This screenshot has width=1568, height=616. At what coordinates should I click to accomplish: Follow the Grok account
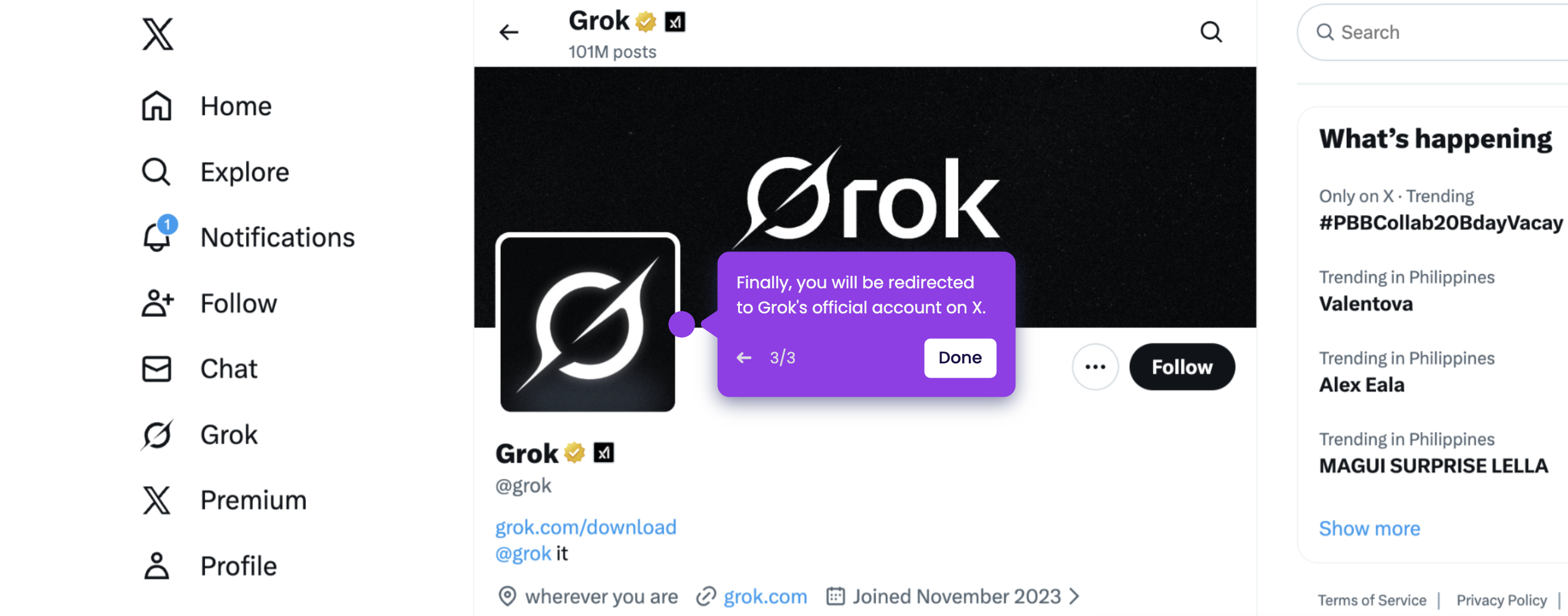pos(1182,367)
